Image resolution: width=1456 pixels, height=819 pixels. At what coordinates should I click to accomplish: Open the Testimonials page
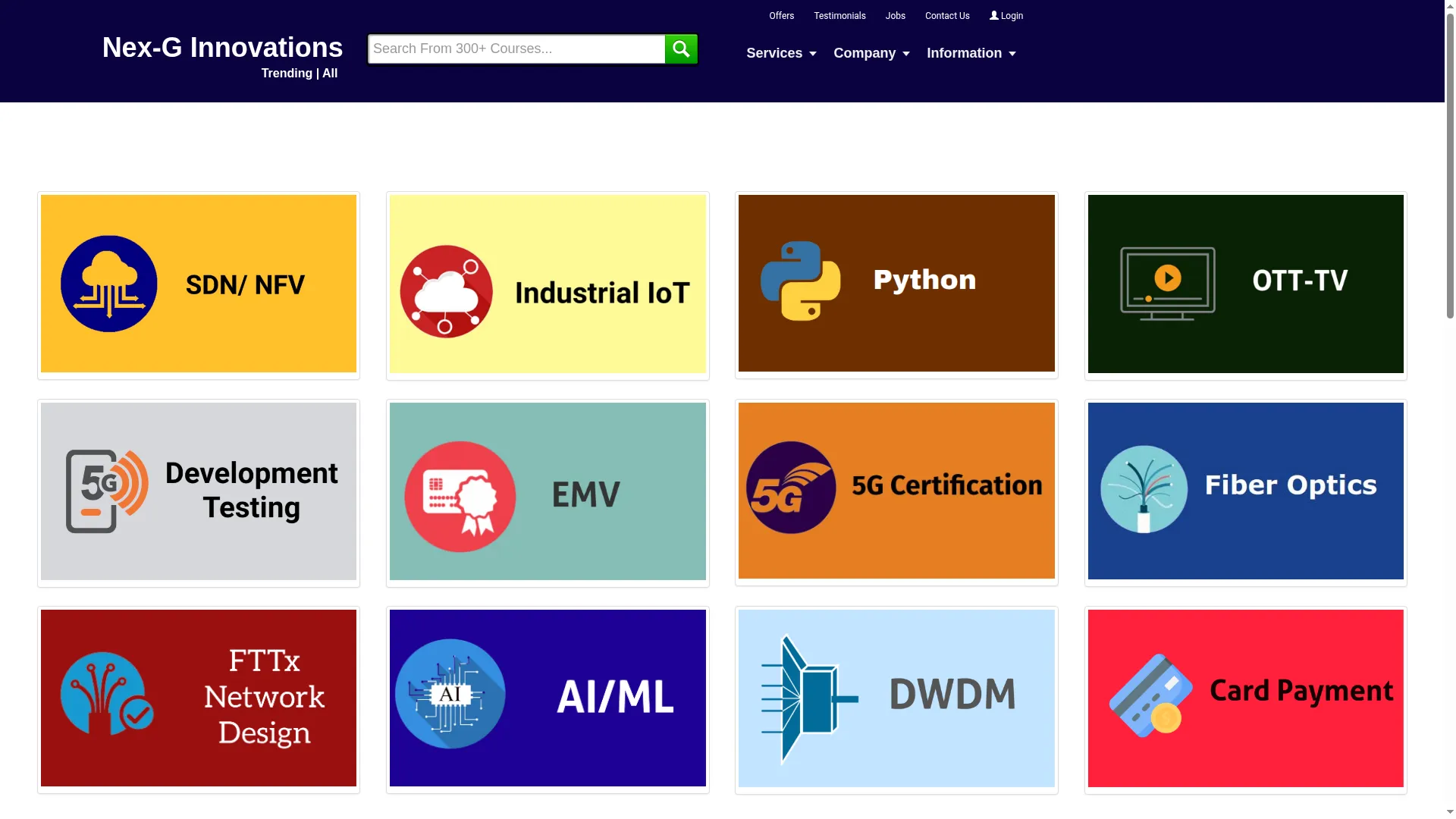pos(839,16)
